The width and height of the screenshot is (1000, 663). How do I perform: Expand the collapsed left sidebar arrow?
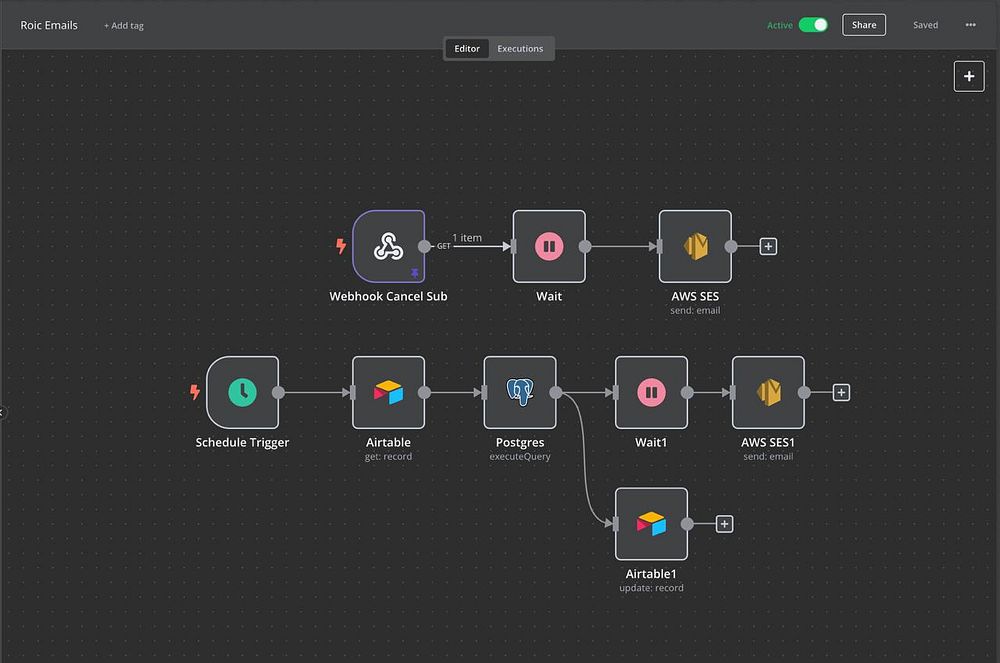2,412
